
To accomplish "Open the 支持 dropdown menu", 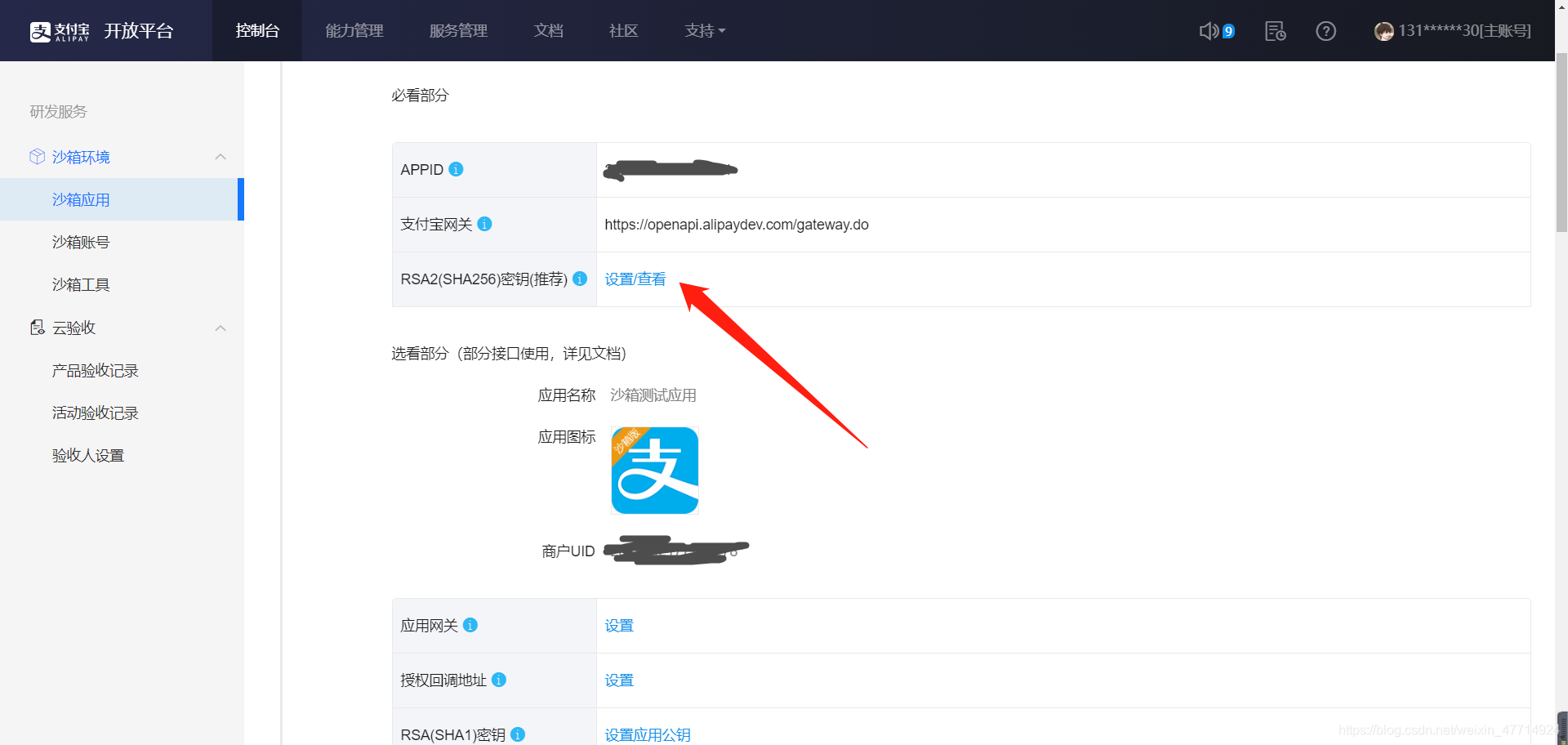I will 705,31.
